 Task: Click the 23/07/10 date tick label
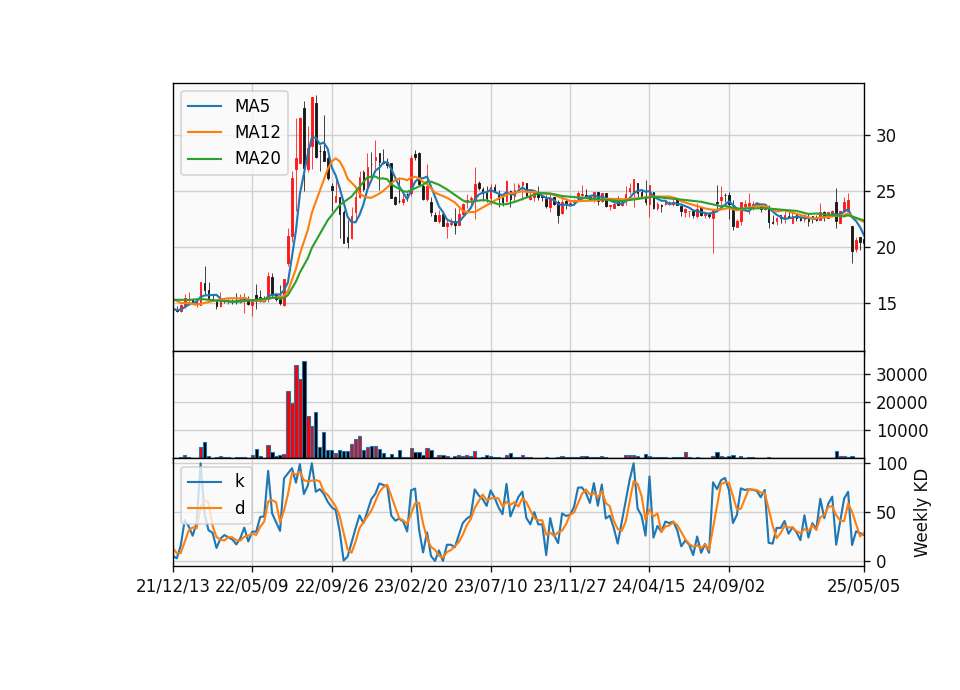[x=490, y=587]
